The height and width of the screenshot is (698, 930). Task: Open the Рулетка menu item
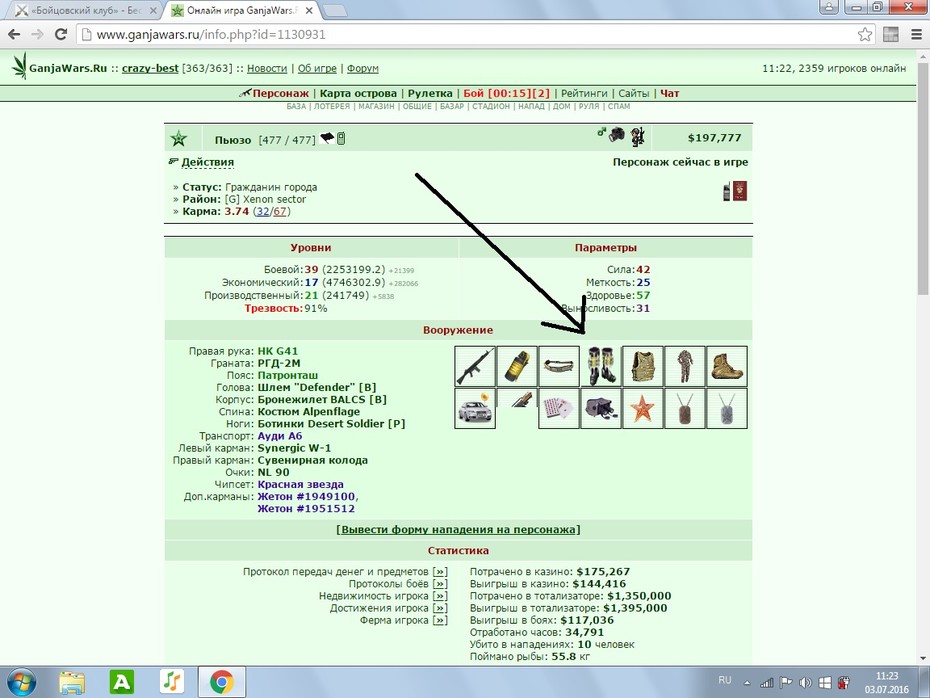(x=430, y=93)
